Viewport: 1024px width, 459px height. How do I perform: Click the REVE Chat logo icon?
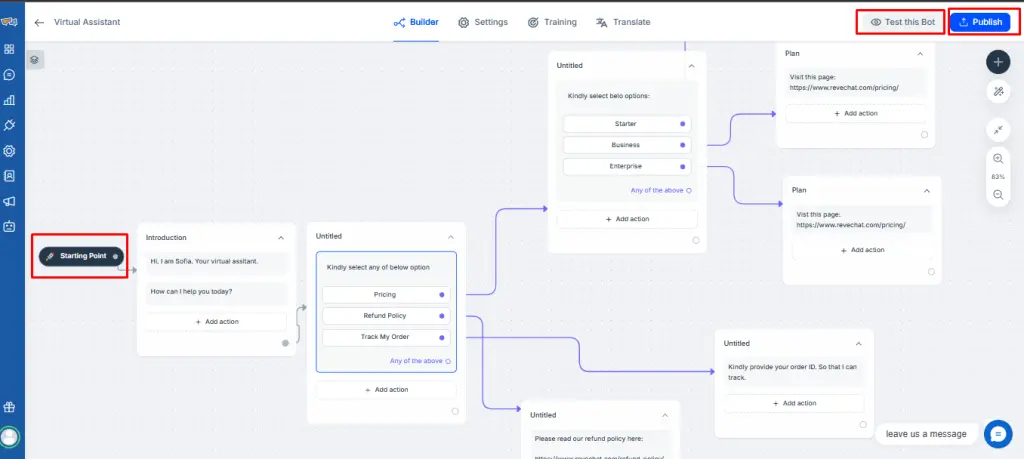click(9, 22)
